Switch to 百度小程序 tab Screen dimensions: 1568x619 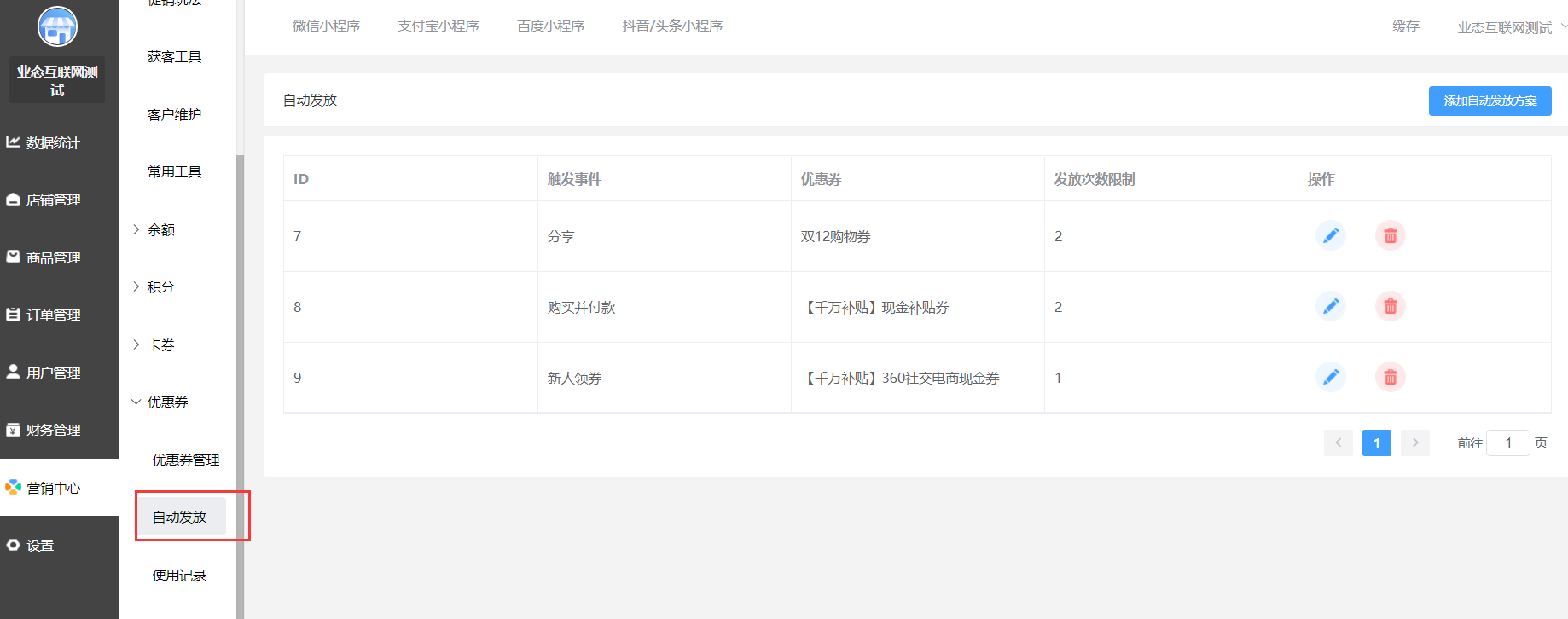click(x=551, y=26)
